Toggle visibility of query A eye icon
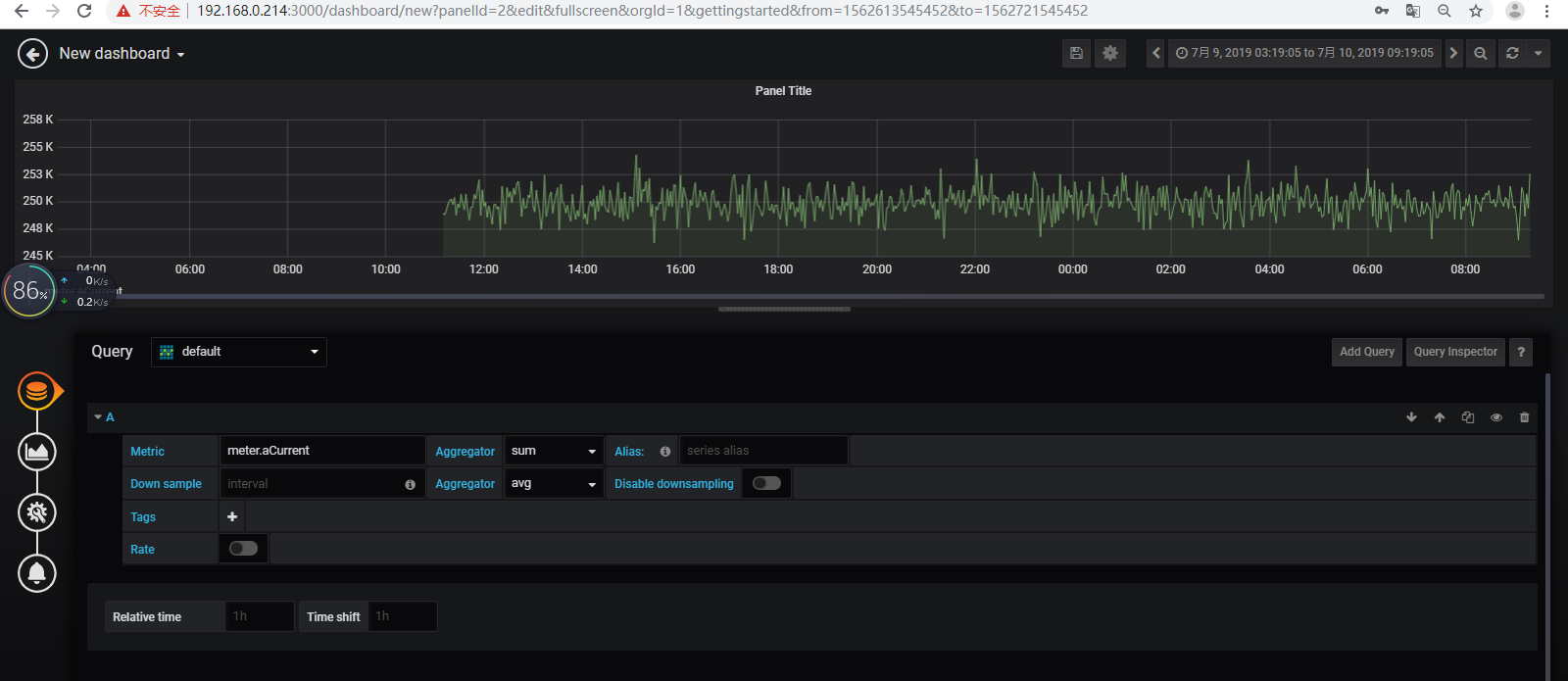Viewport: 1568px width, 681px height. click(1496, 417)
